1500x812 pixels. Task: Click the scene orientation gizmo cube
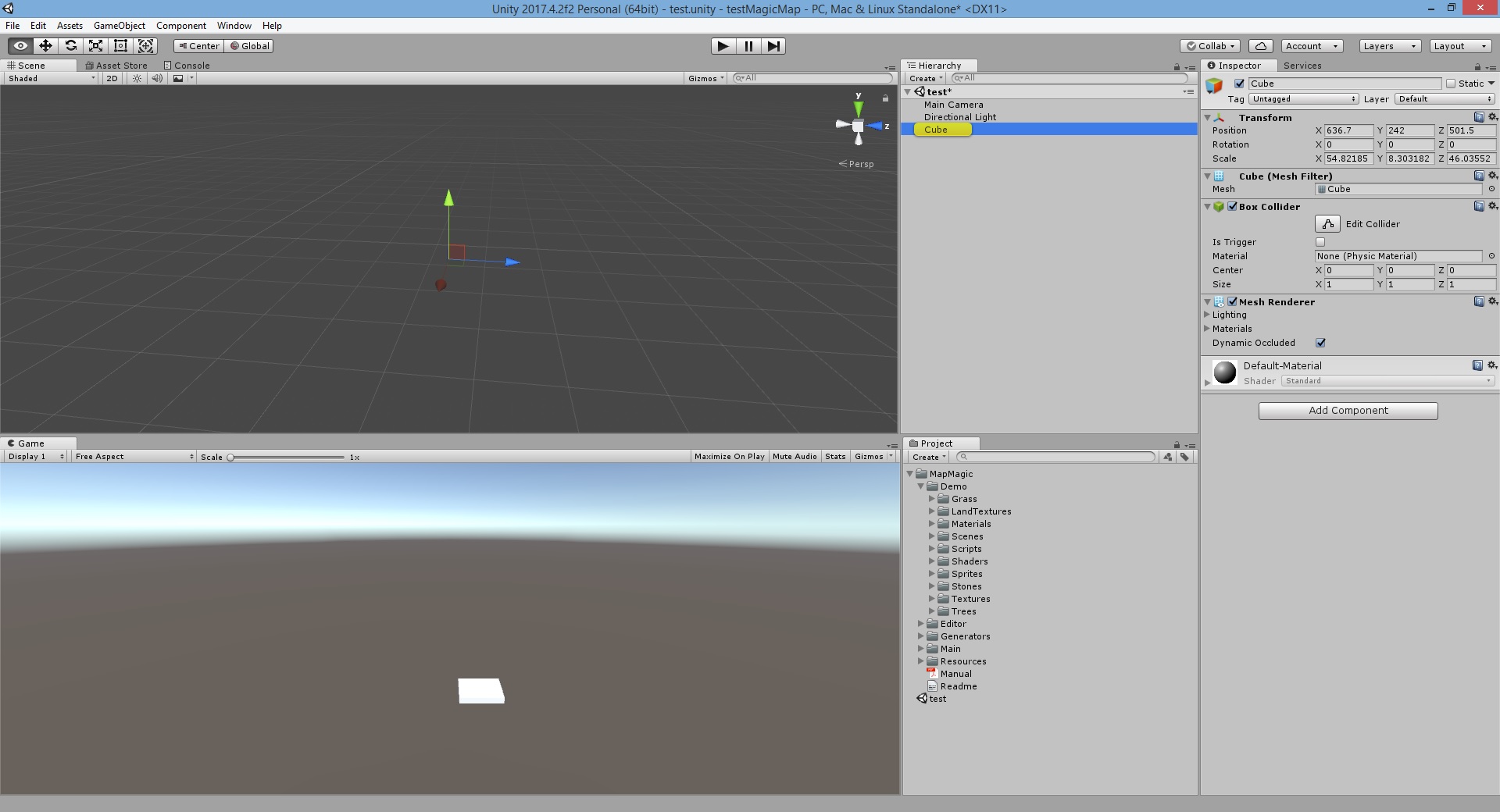tap(858, 126)
